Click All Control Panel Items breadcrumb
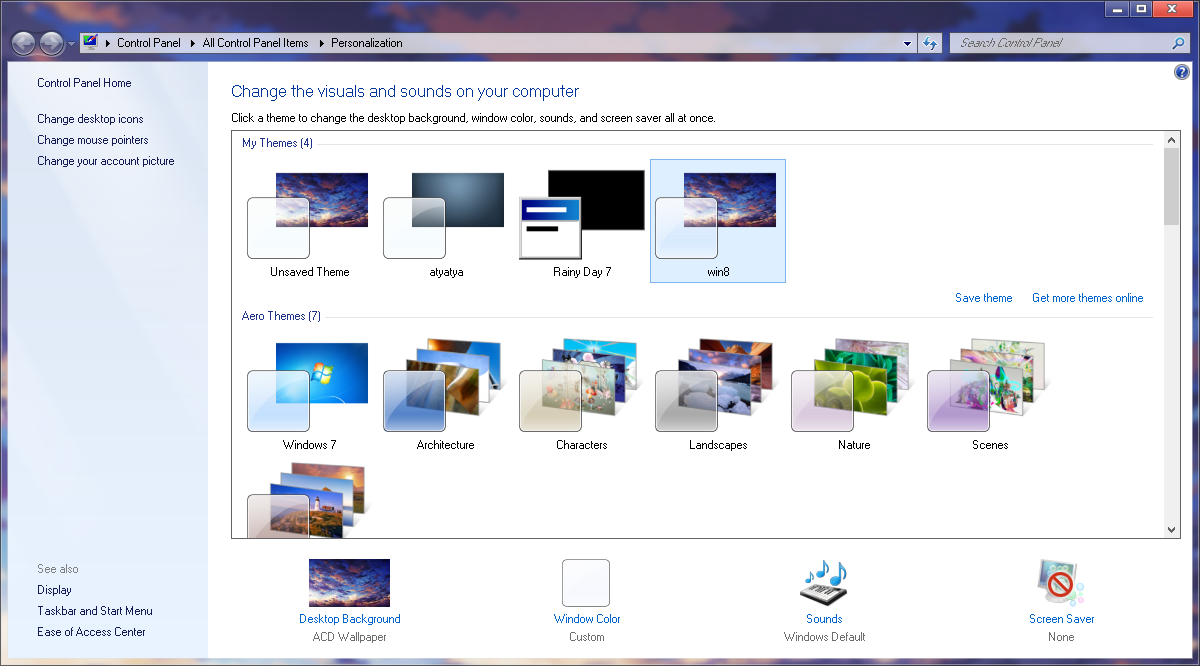Image resolution: width=1200 pixels, height=666 pixels. [x=255, y=43]
